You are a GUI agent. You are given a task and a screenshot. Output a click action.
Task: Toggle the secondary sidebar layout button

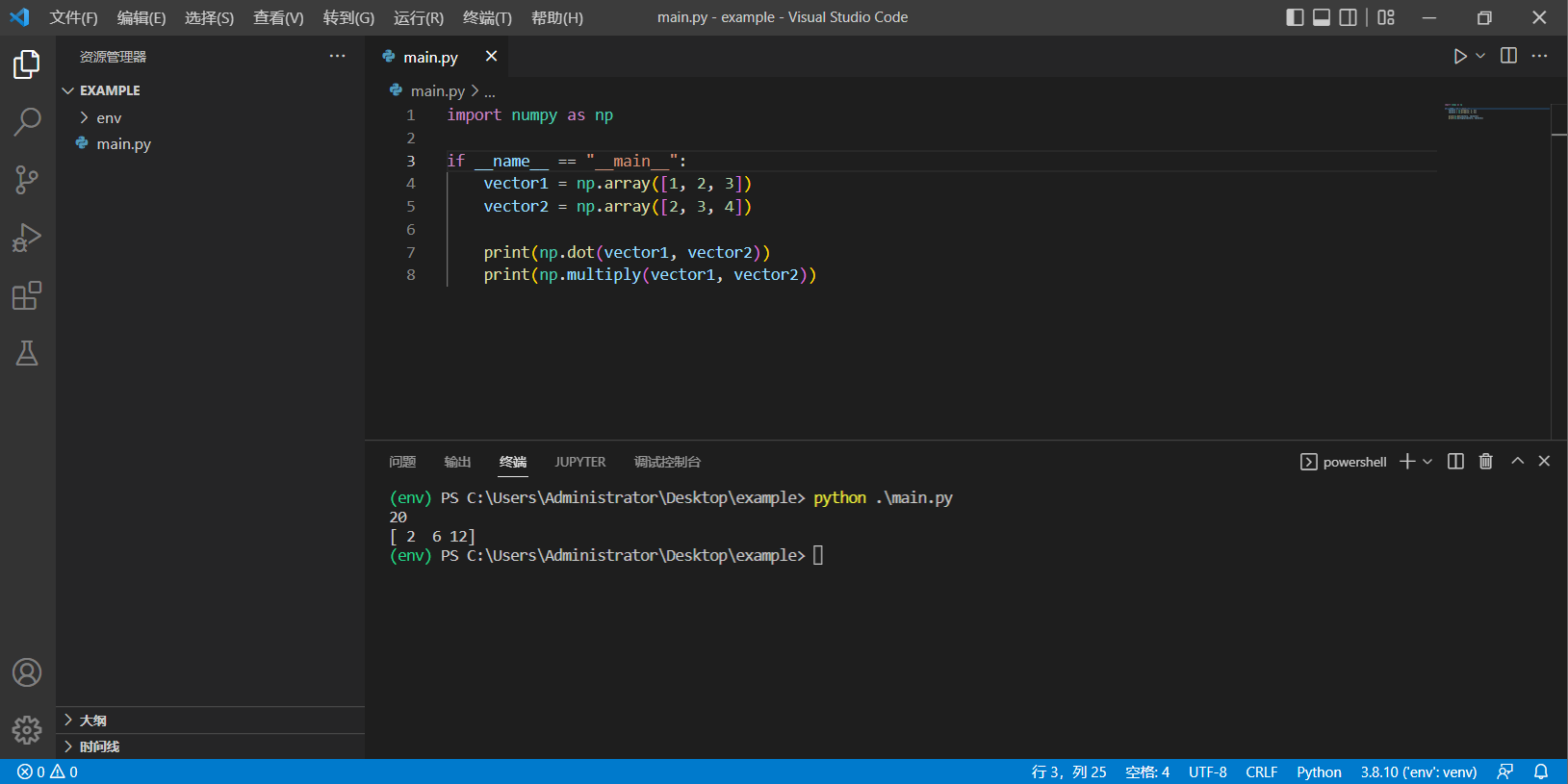coord(1349,17)
